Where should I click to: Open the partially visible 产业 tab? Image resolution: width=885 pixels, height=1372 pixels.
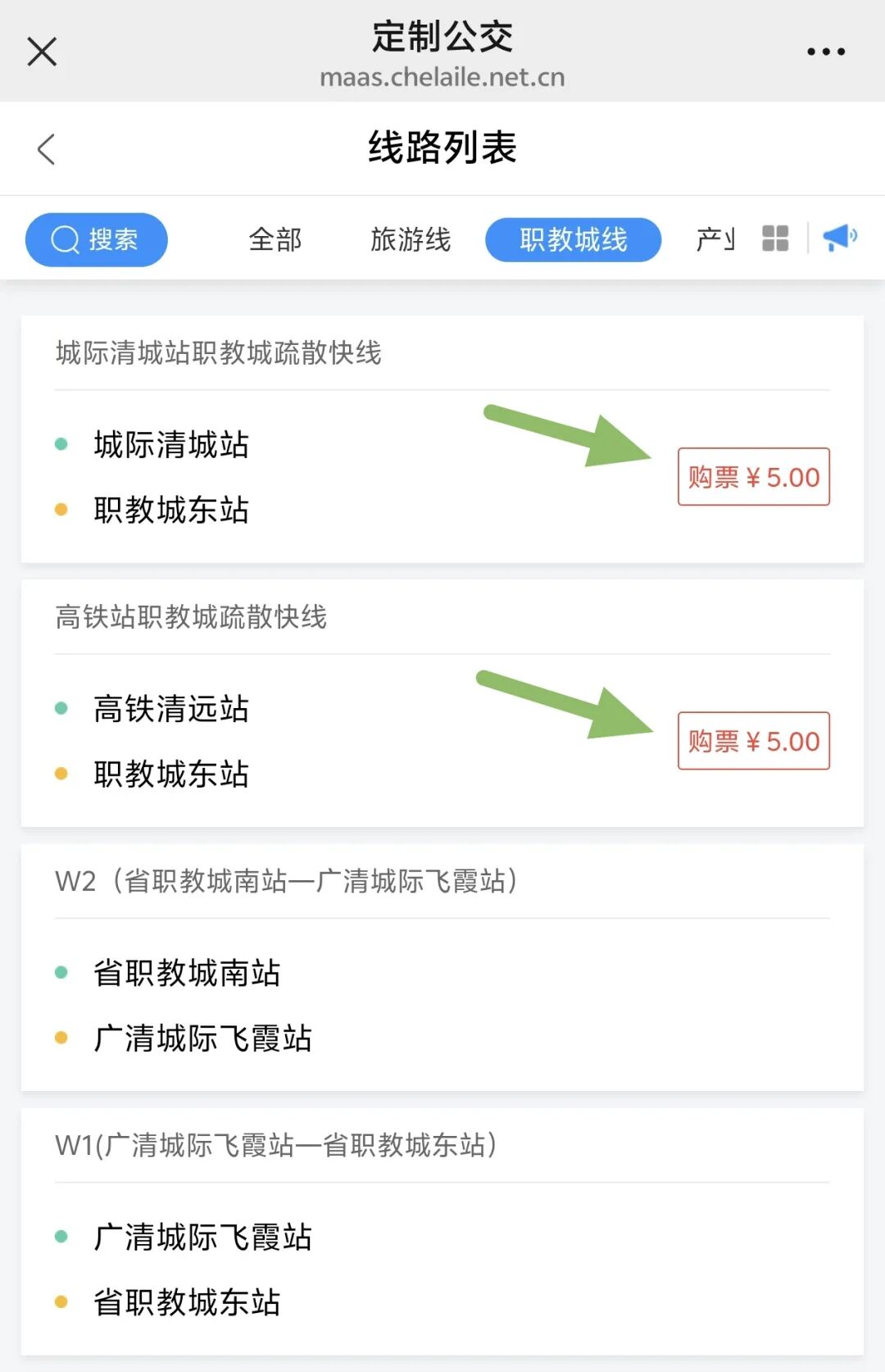(x=714, y=239)
